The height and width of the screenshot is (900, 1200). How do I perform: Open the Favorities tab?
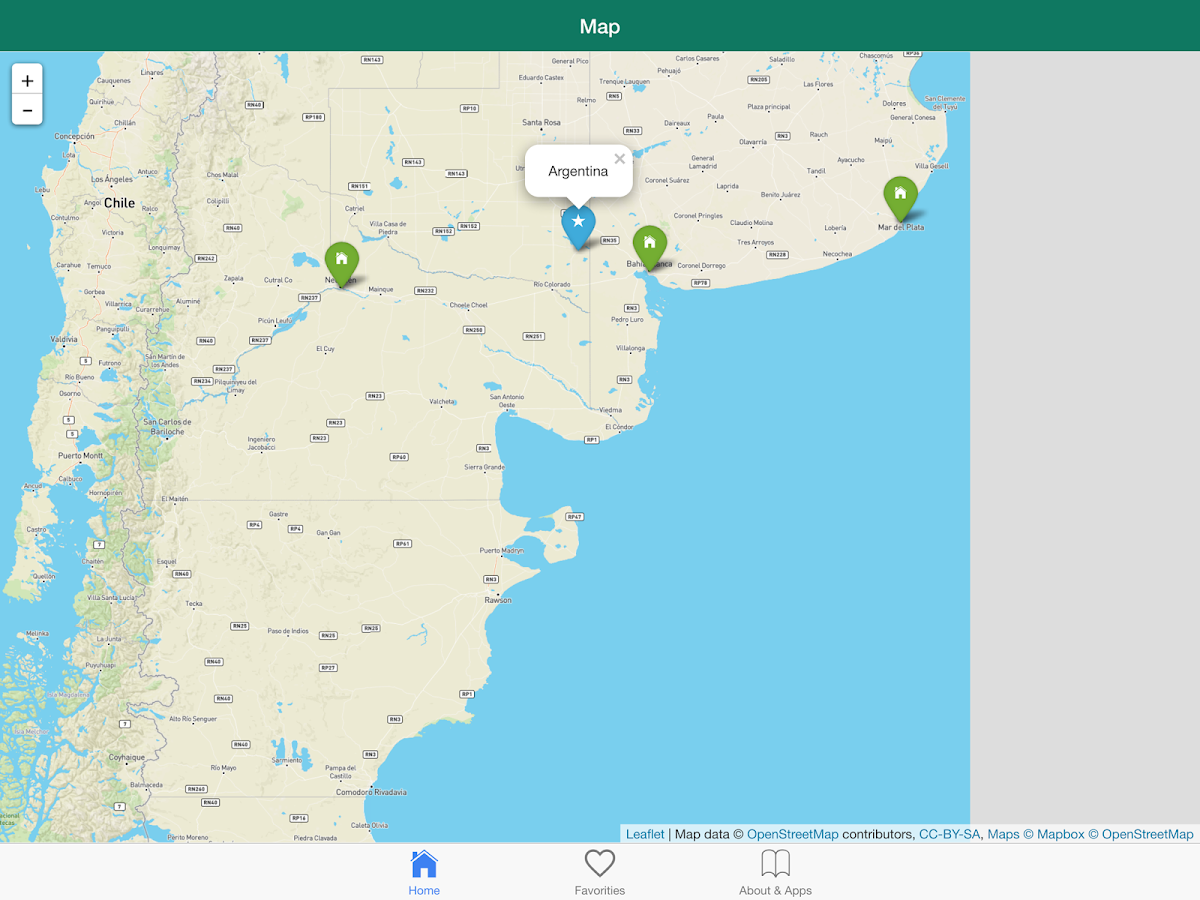click(x=600, y=872)
